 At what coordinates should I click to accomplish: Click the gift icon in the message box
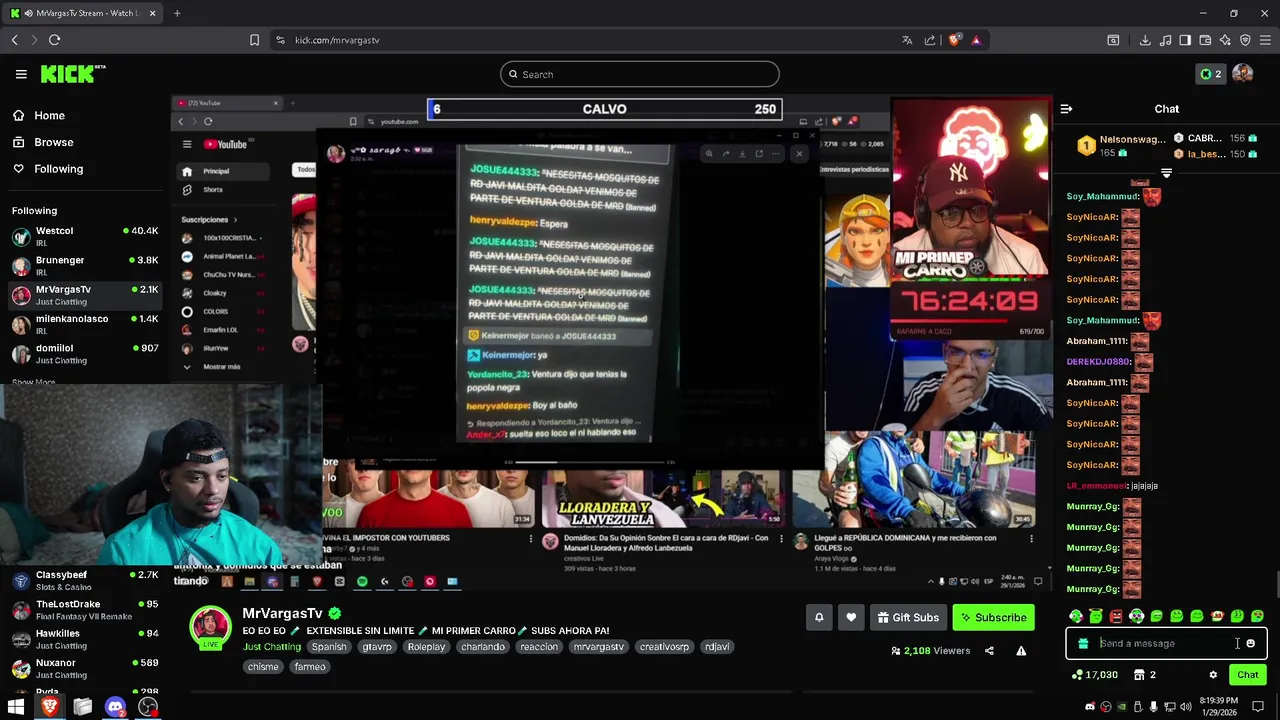coord(1083,644)
